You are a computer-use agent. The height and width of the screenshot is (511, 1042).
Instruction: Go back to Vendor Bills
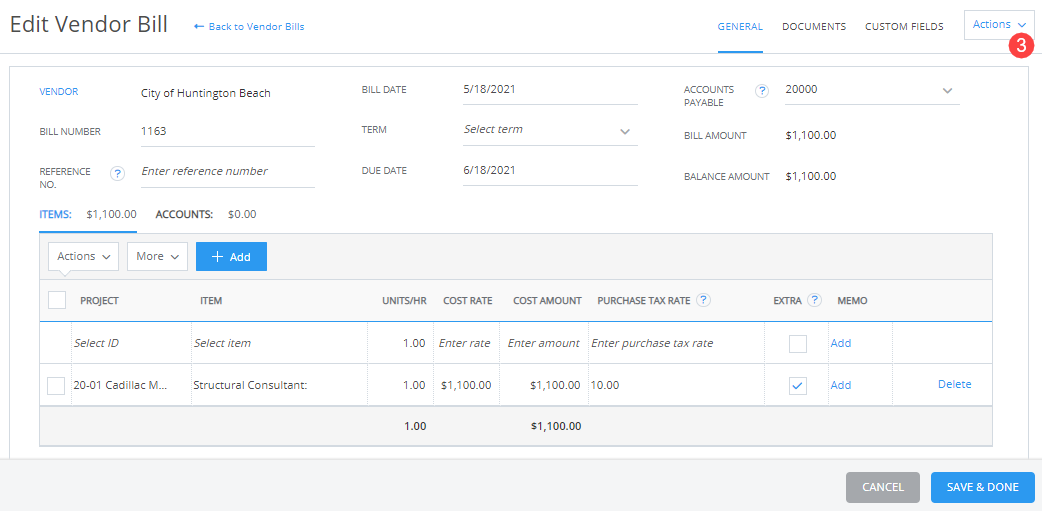249,27
